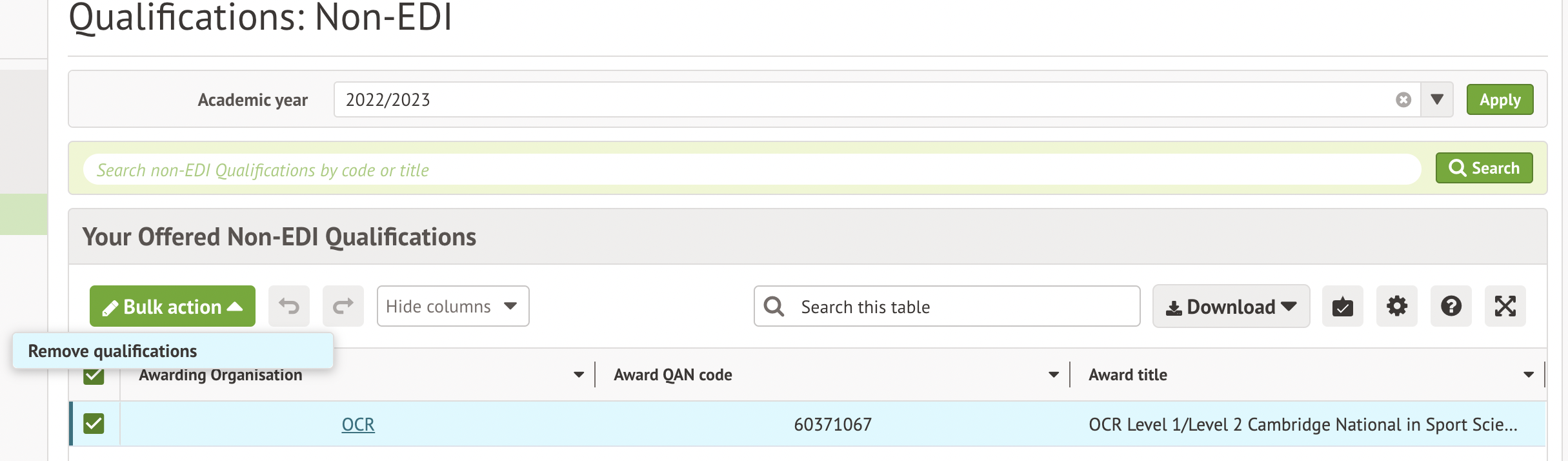1568x461 pixels.
Task: Select Remove qualifications from menu
Action: coord(113,351)
